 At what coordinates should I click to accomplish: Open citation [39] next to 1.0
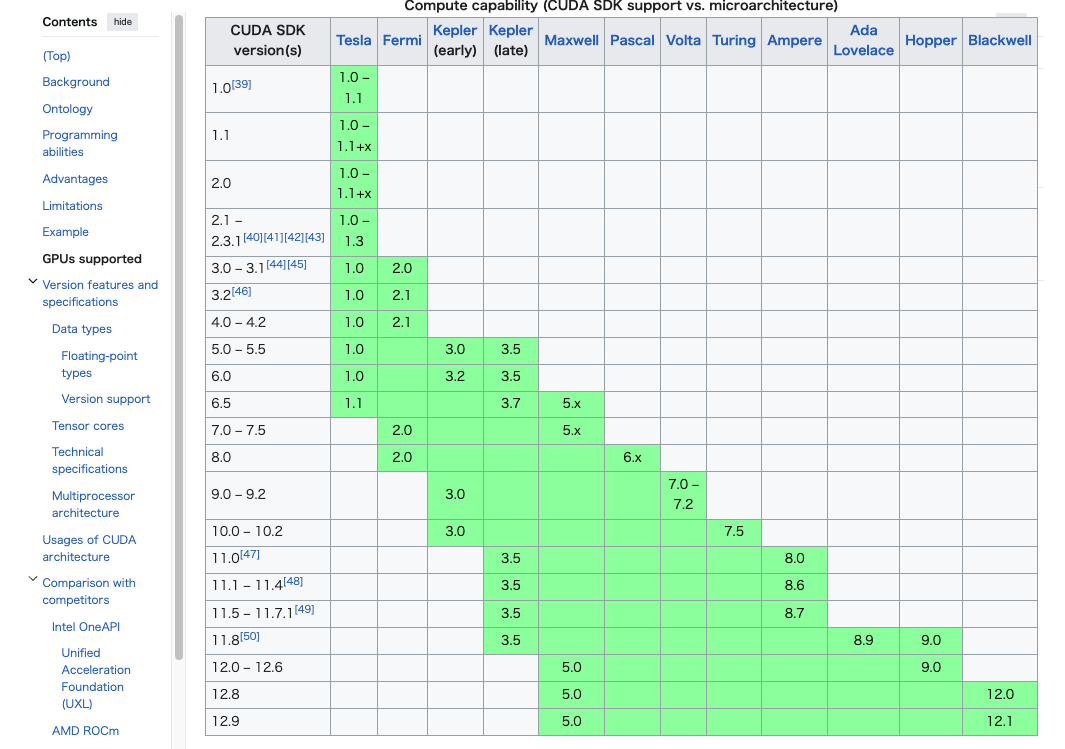[242, 84]
